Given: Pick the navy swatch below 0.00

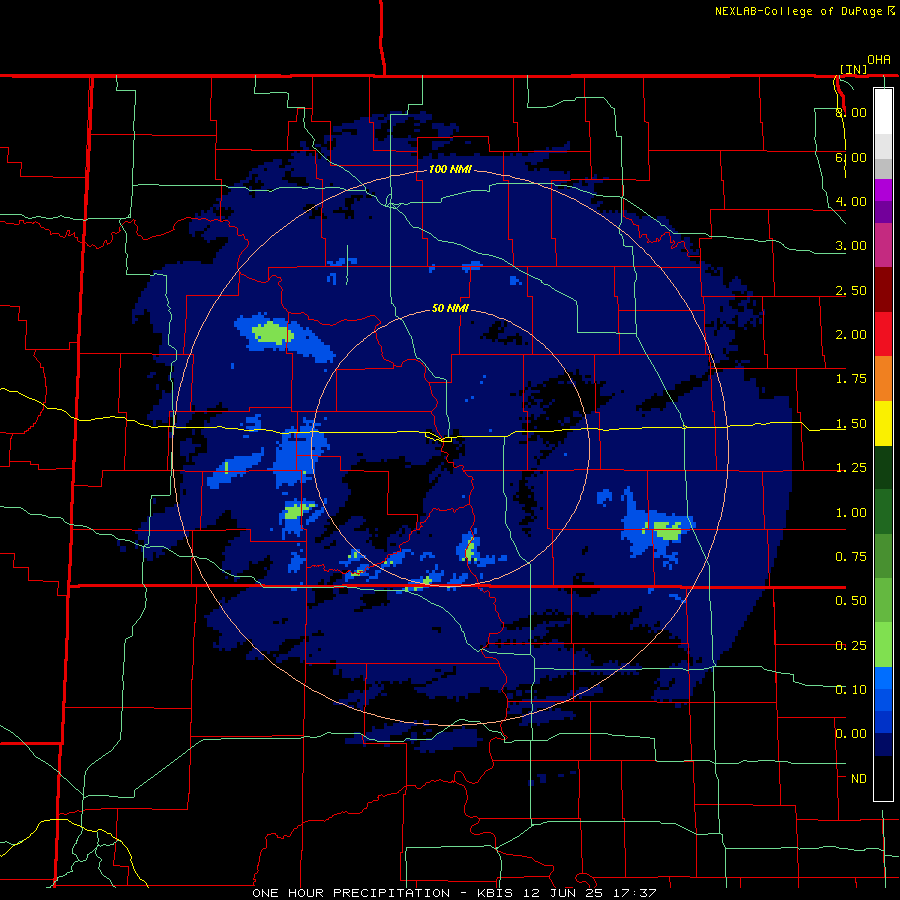Looking at the screenshot, I should click(883, 744).
